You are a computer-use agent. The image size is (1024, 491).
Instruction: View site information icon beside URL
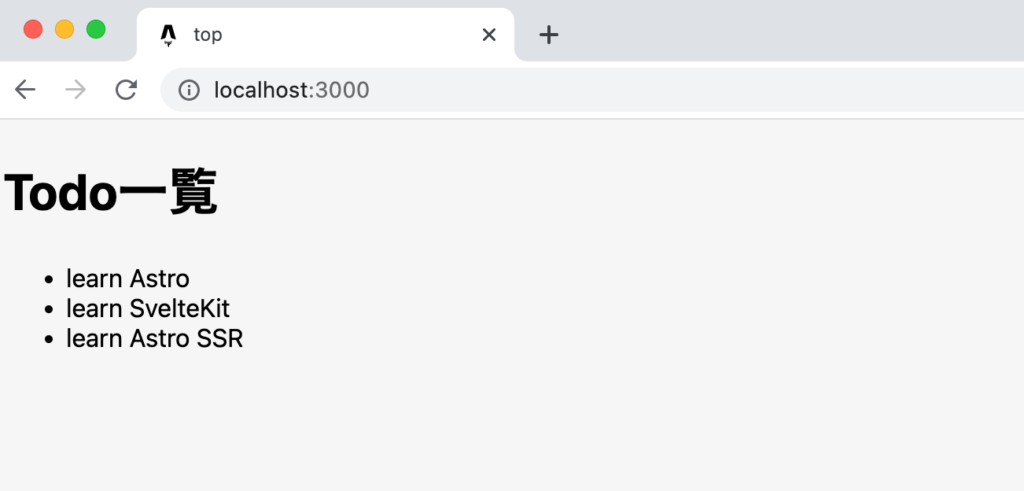coord(189,90)
